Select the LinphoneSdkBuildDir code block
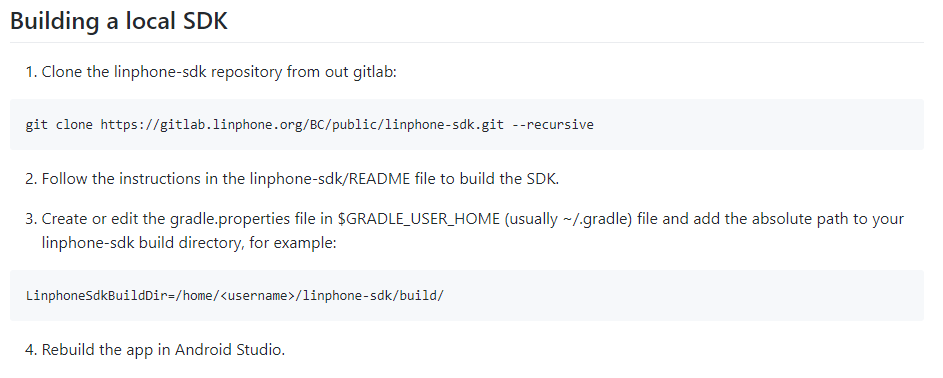Screen dimensions: 943x378 (x=467, y=295)
